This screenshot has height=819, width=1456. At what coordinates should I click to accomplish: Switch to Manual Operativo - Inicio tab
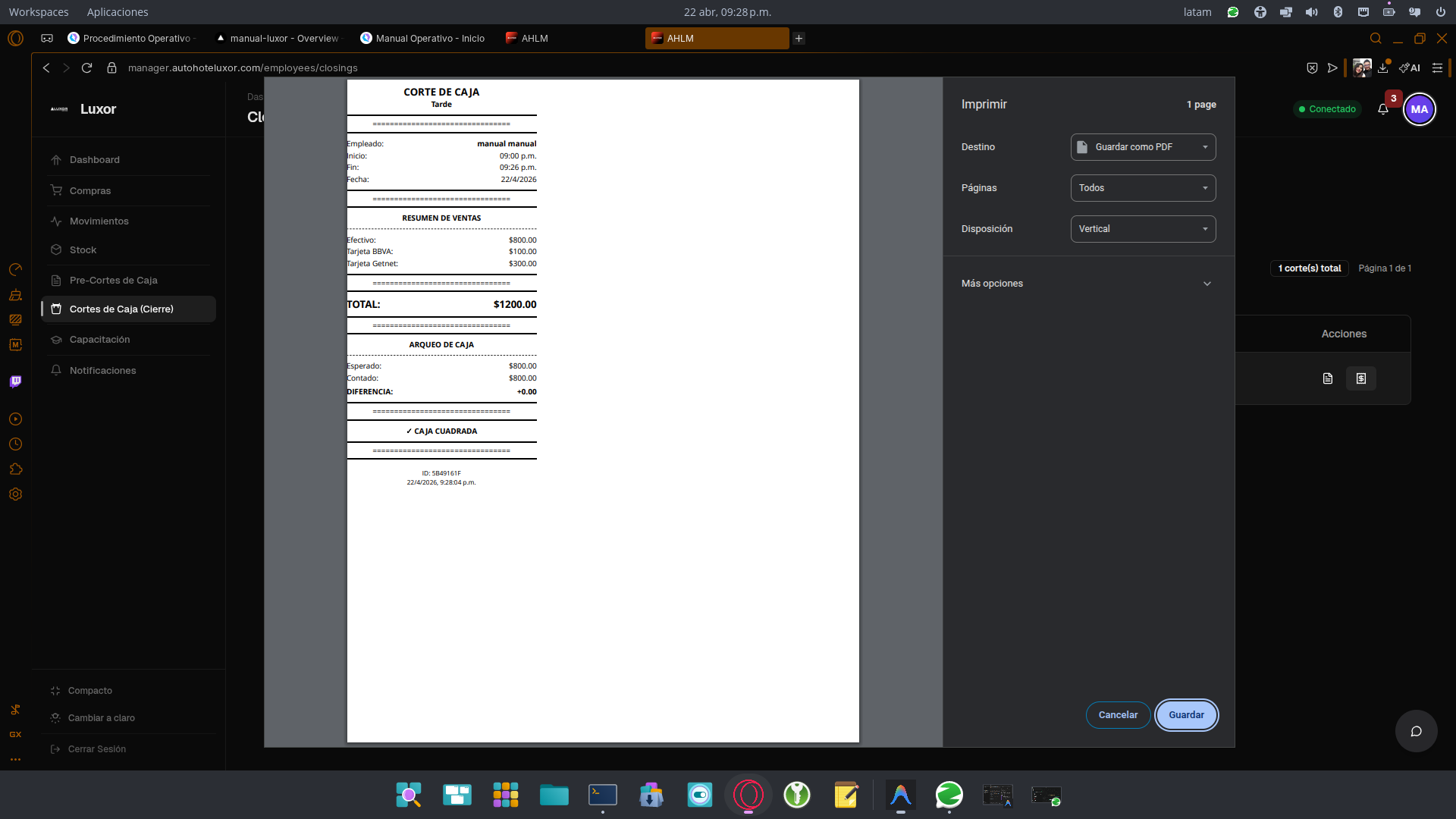click(x=423, y=39)
